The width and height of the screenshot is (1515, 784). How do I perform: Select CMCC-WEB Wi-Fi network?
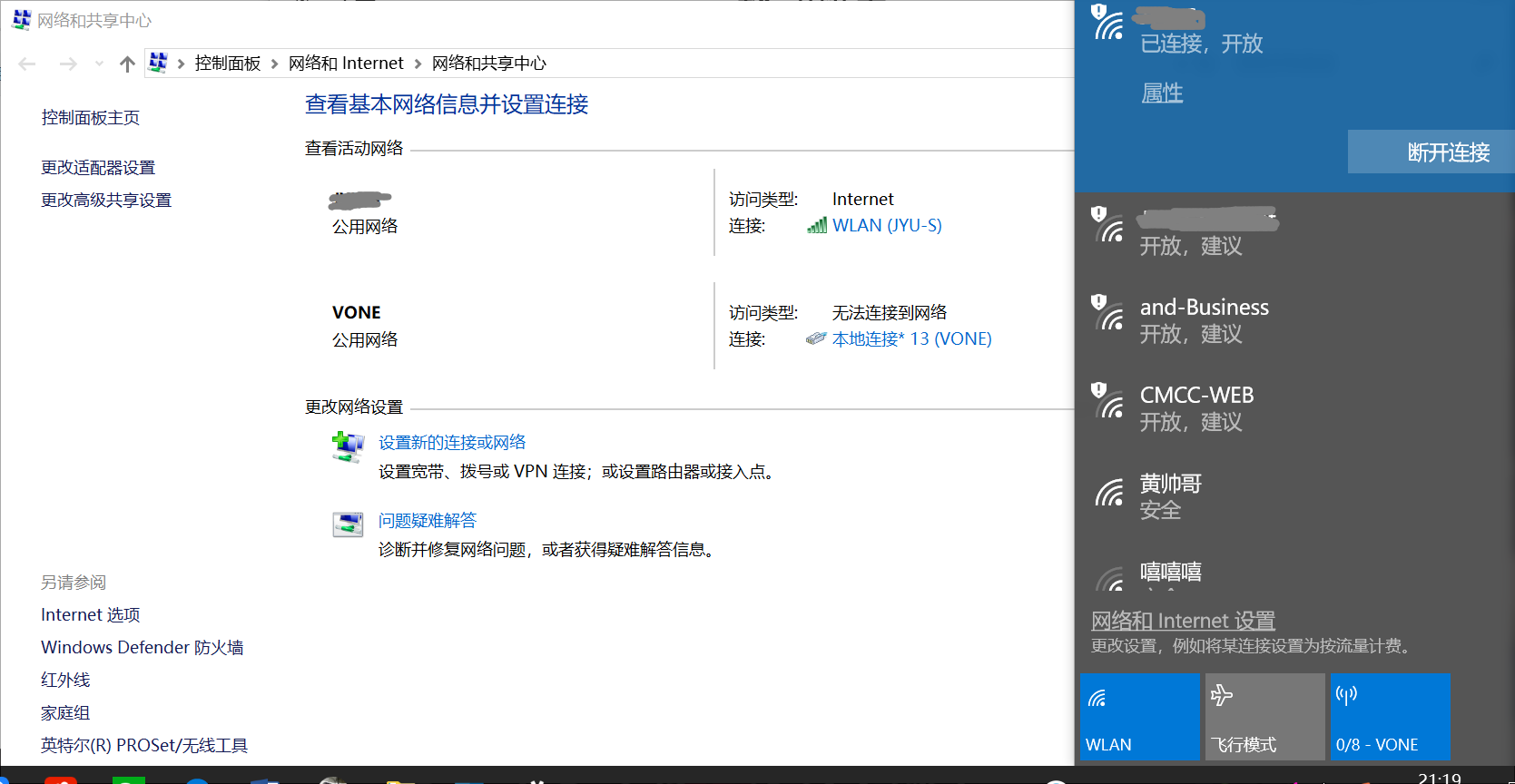click(1294, 408)
